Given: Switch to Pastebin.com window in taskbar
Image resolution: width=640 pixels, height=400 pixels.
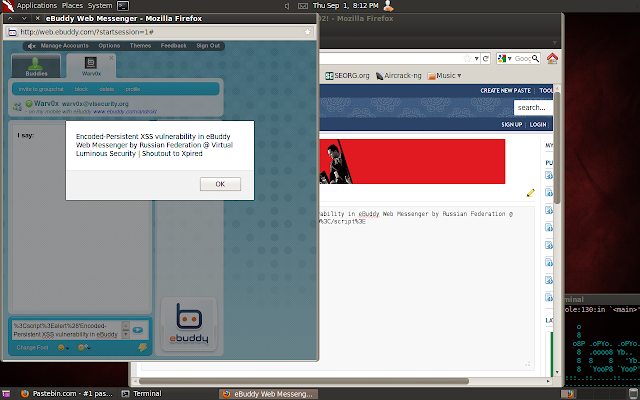Looking at the screenshot, I should [x=67, y=394].
